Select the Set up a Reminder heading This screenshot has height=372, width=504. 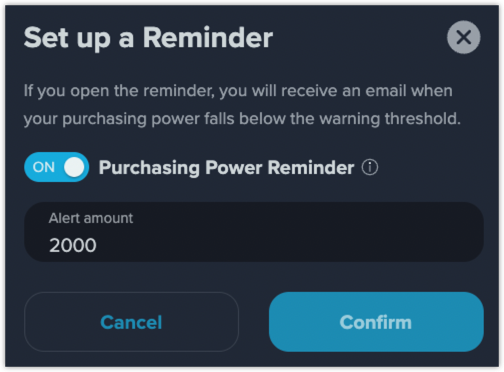click(148, 38)
